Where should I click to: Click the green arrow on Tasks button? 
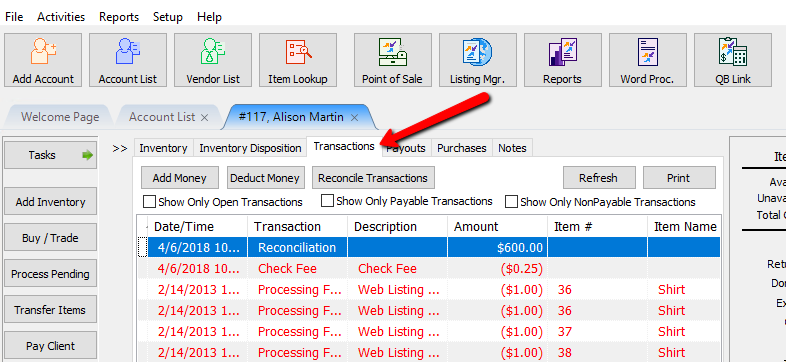pos(88,155)
